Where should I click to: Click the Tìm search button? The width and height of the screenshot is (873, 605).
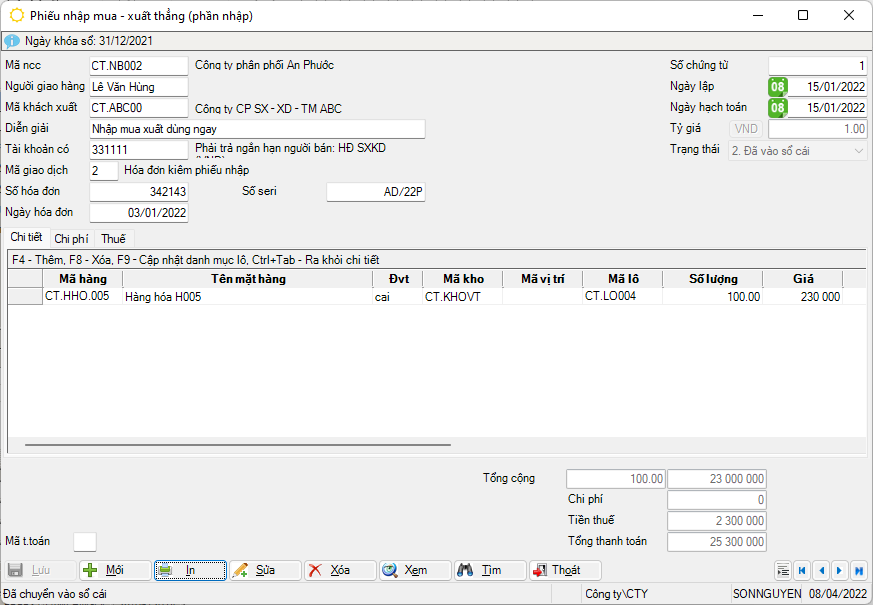point(490,570)
